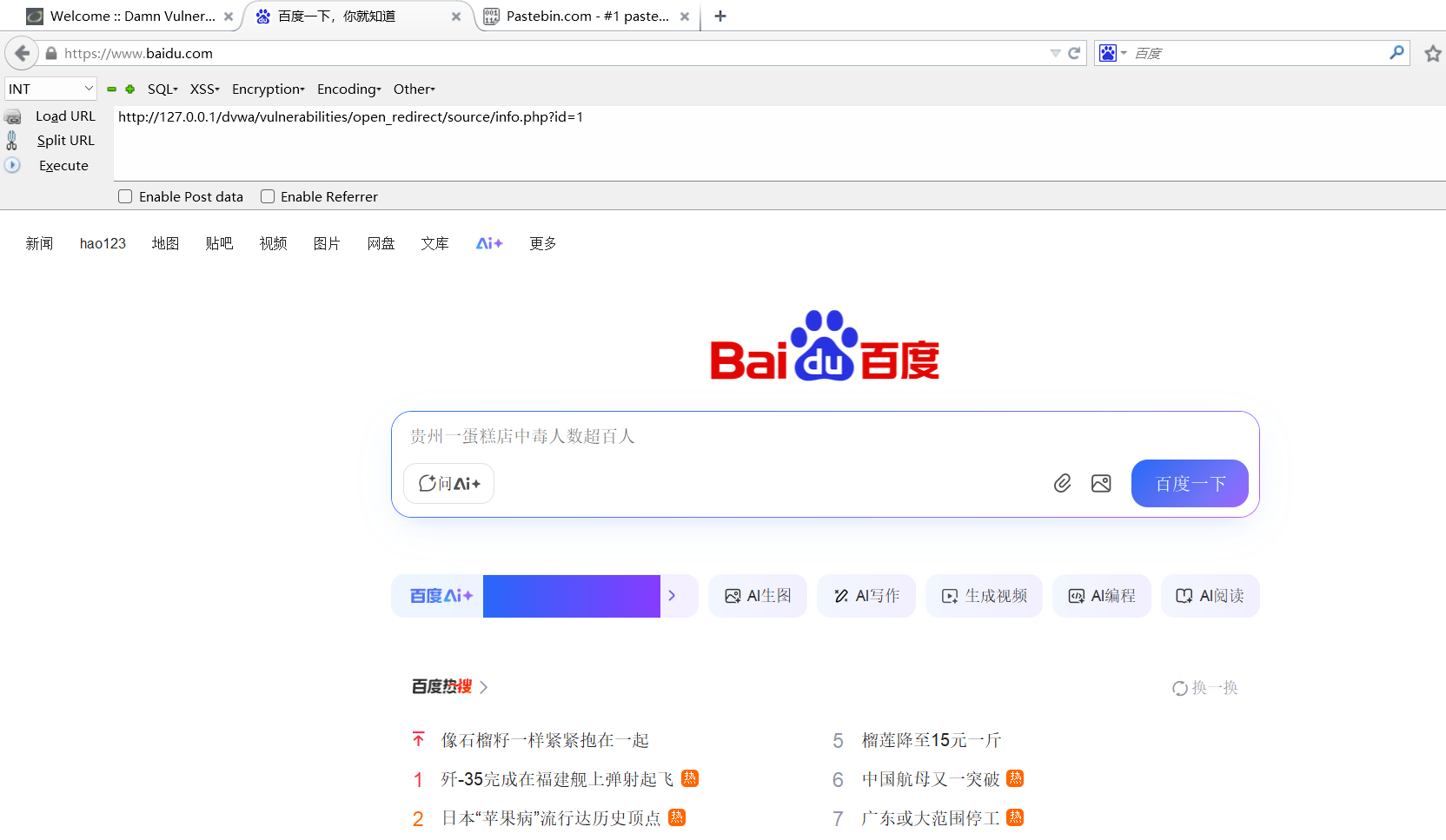This screenshot has height=840, width=1446.
Task: Click the hot badge next to 中国航母又一突破
Action: [1015, 778]
